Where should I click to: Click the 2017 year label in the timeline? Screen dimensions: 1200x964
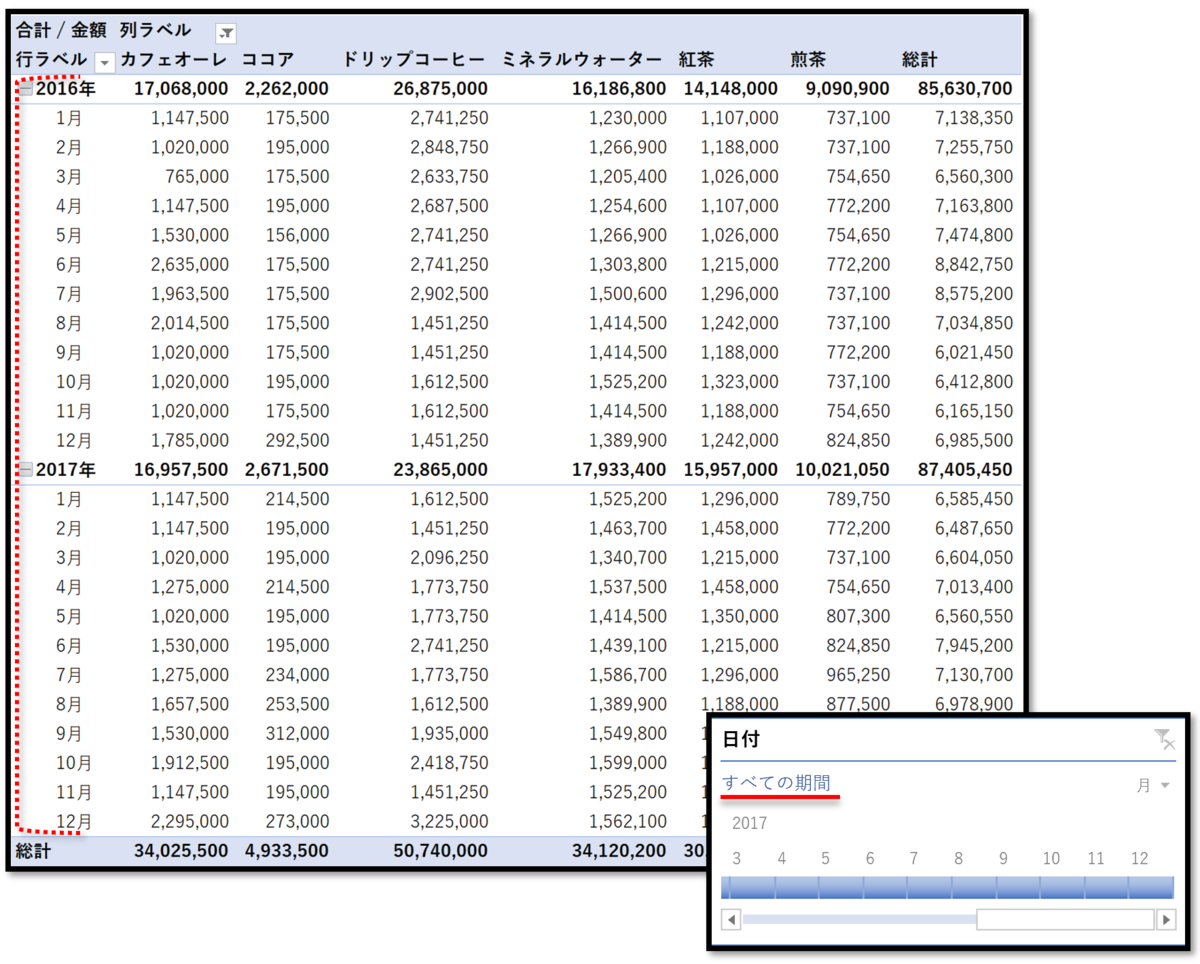coord(749,823)
